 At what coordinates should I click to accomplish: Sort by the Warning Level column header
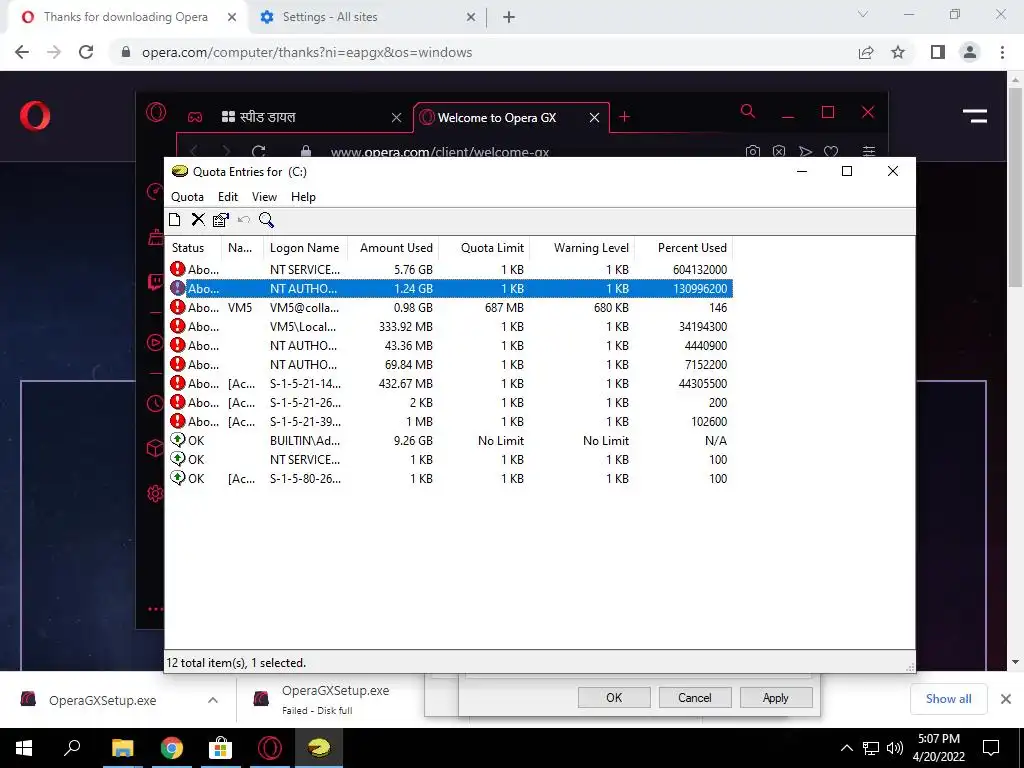click(582, 248)
